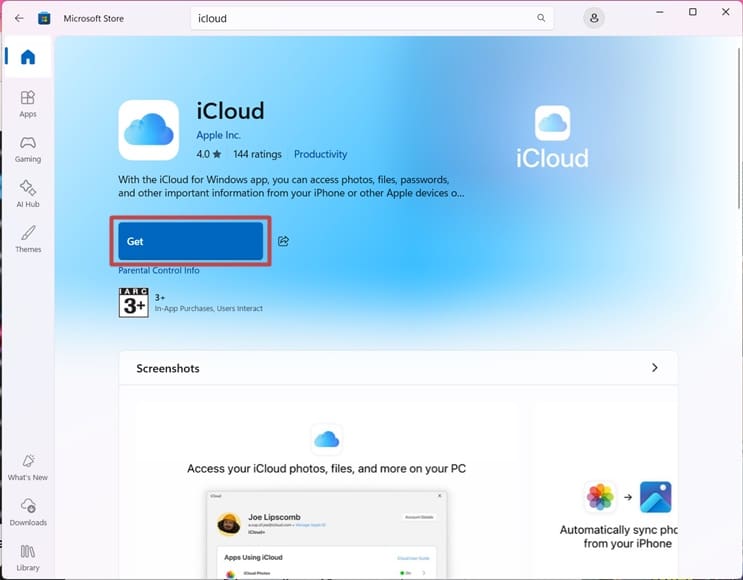The height and width of the screenshot is (580, 743).
Task: Click the In-App Purchases, Users Interact text
Action: pyautogui.click(x=208, y=308)
